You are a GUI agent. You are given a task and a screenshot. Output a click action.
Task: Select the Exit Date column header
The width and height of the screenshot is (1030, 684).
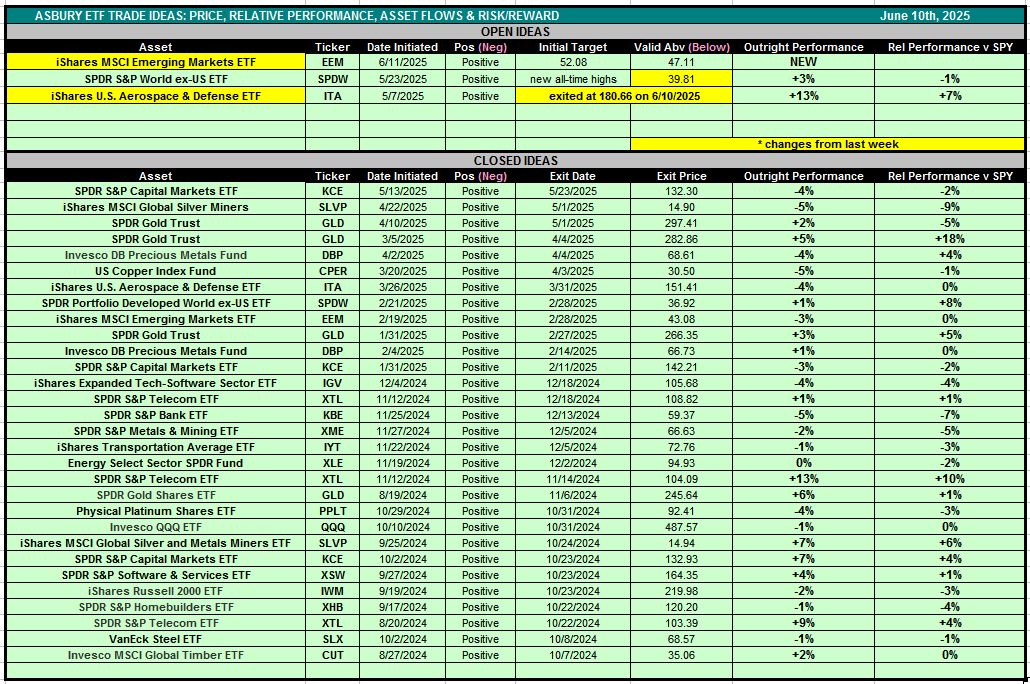click(x=573, y=176)
